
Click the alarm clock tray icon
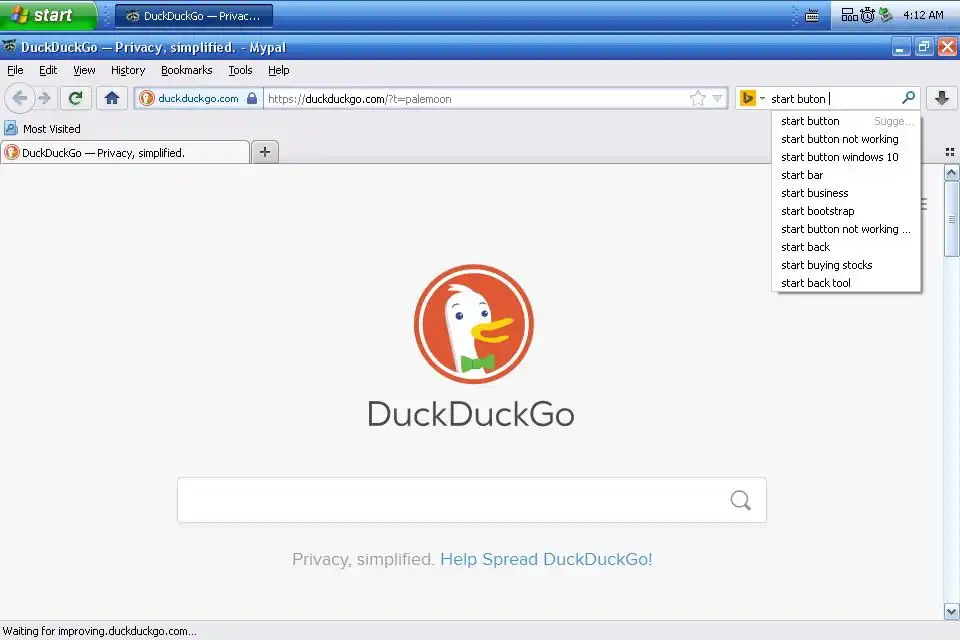tap(868, 15)
